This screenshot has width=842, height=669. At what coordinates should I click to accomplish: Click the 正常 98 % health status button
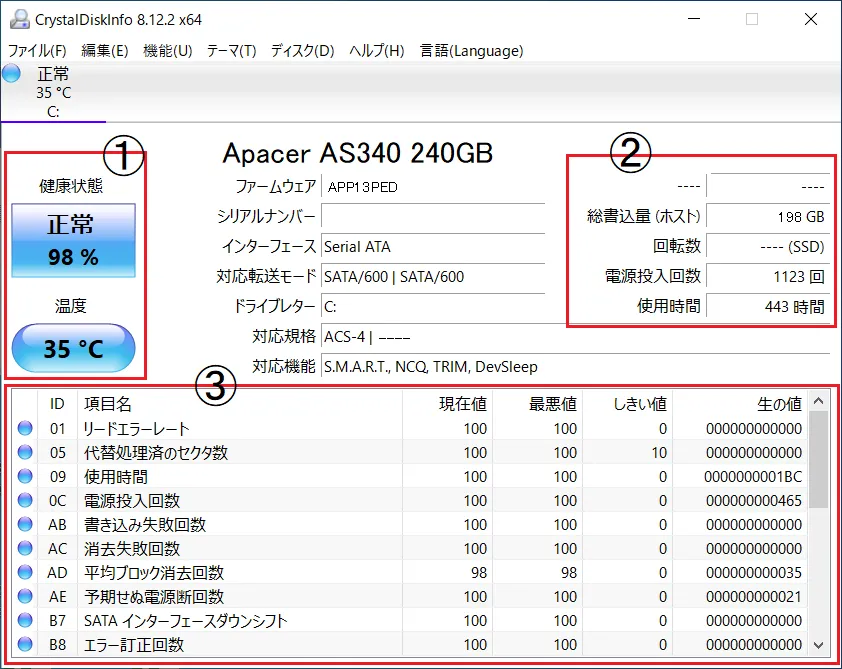tap(74, 240)
